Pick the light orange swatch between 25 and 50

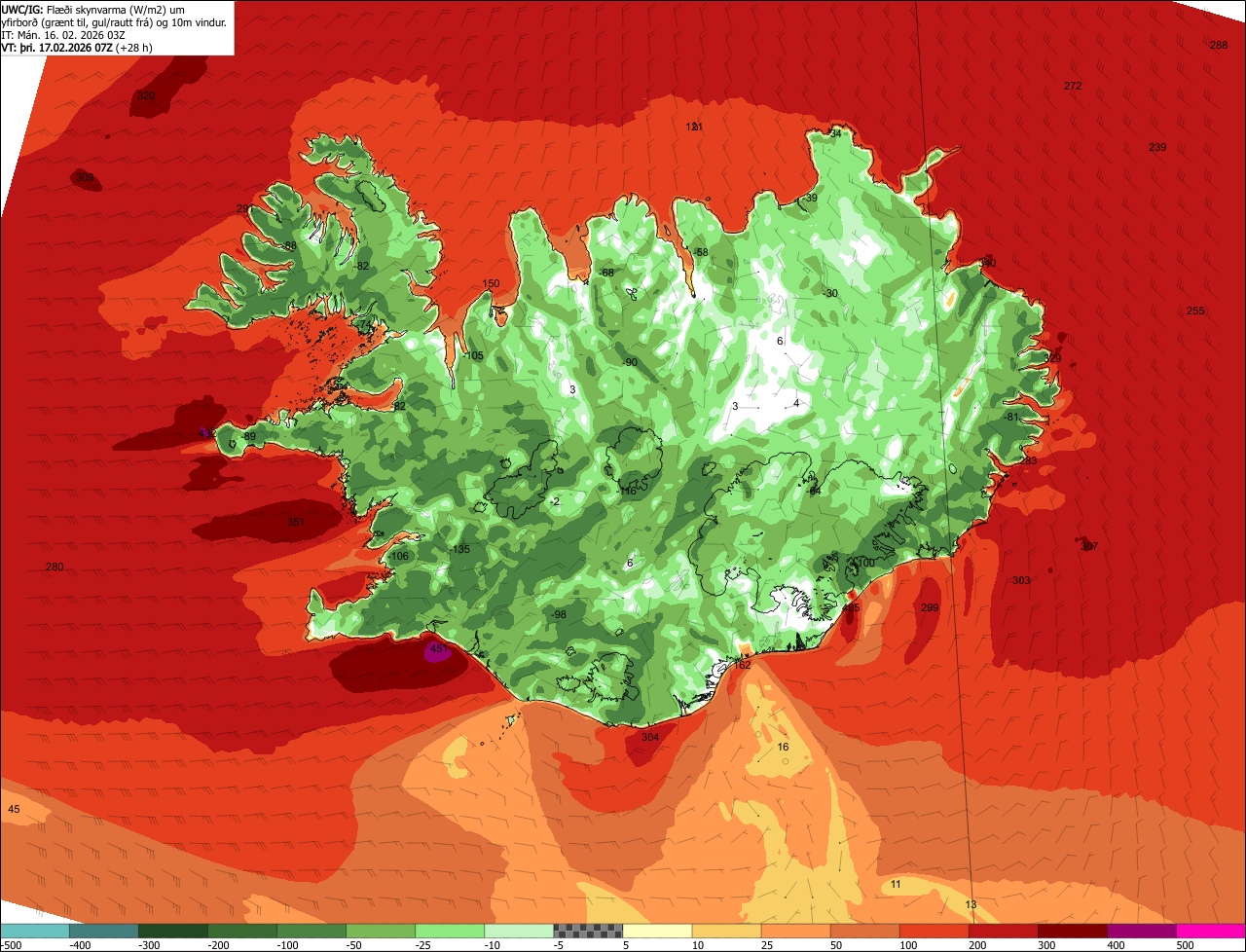click(x=795, y=931)
